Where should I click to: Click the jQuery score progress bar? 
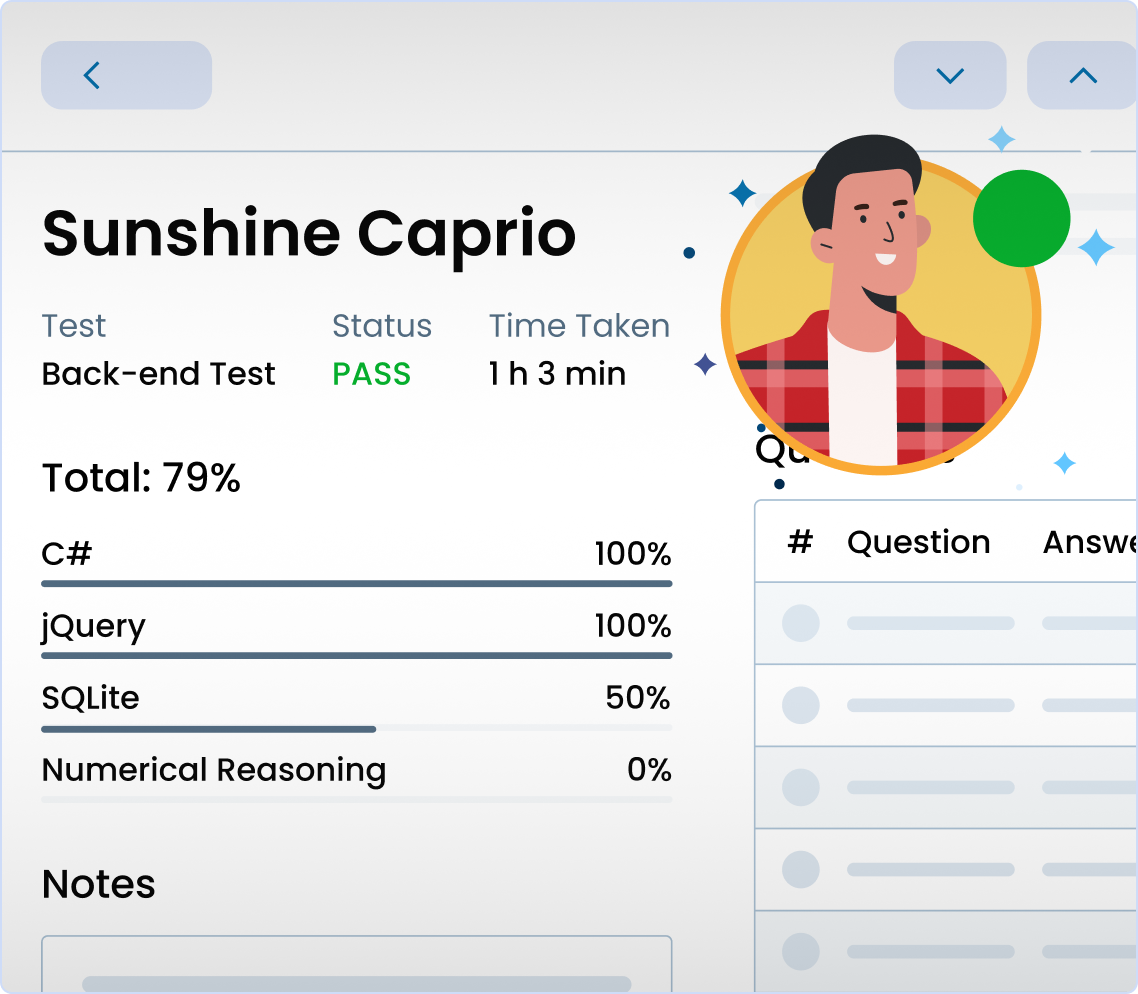[356, 655]
